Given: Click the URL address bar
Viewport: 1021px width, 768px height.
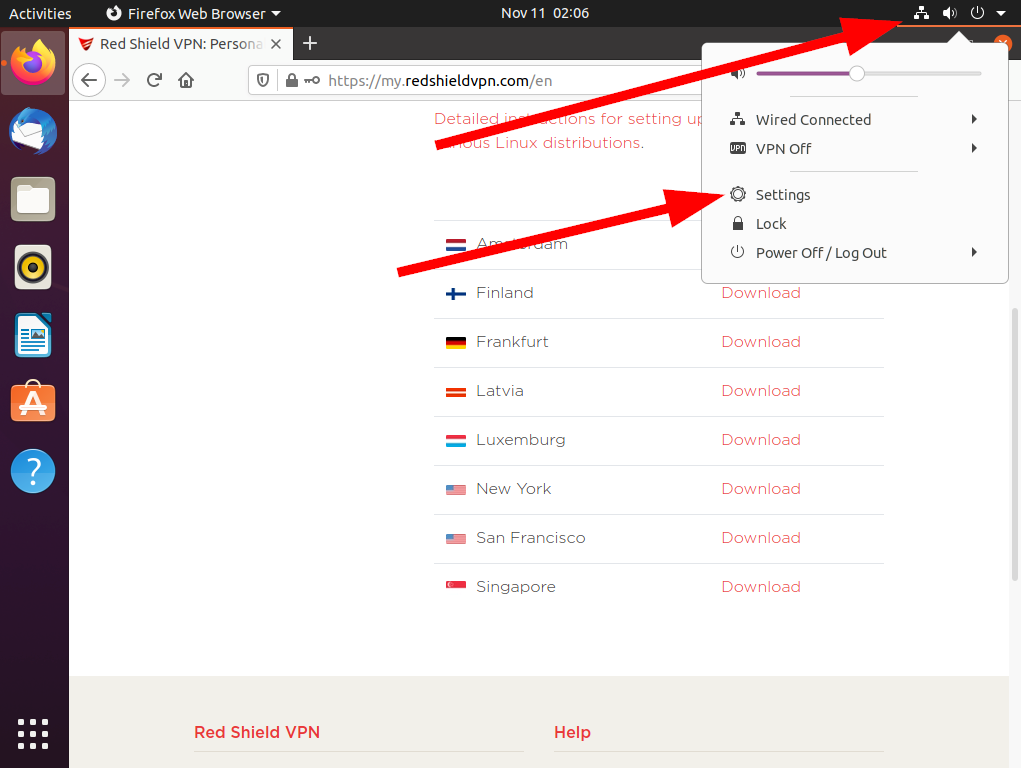Looking at the screenshot, I should tap(480, 81).
